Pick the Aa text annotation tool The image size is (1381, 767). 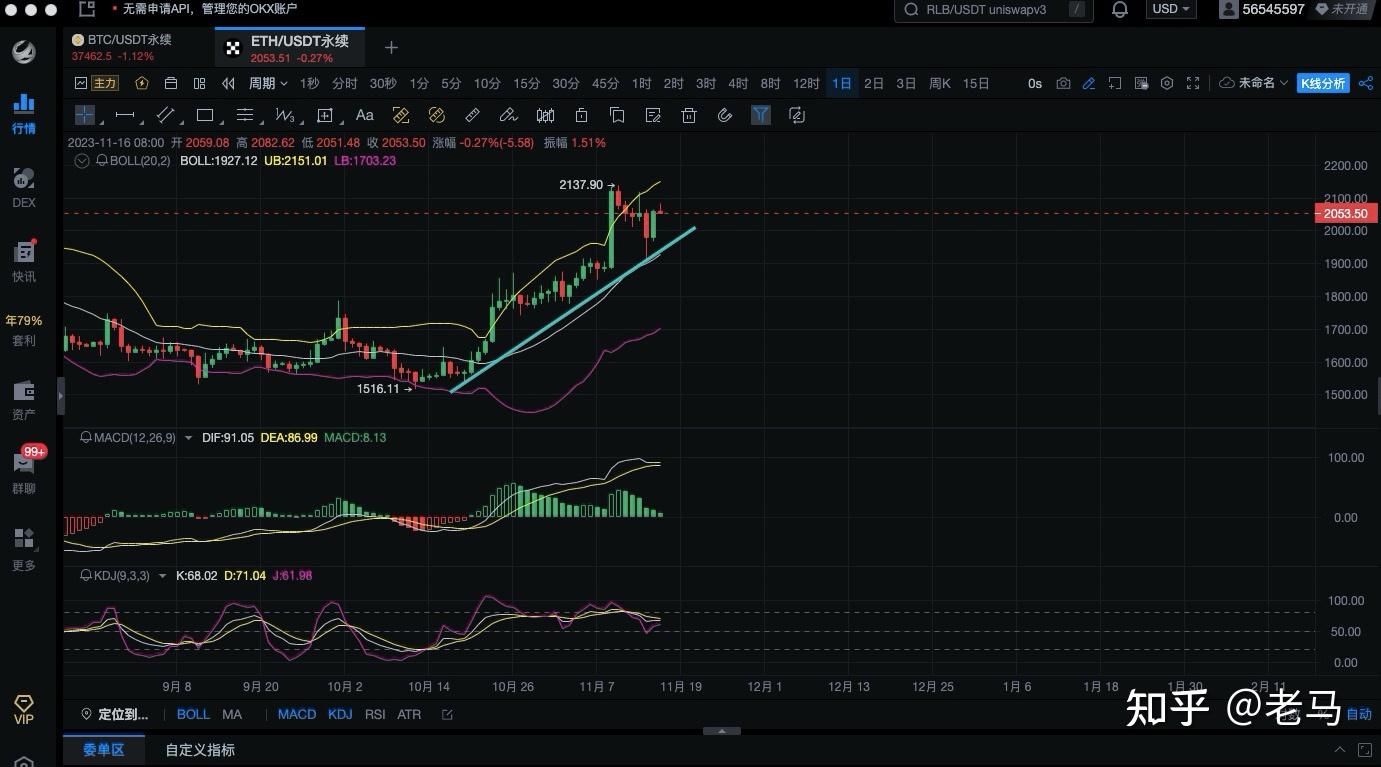click(365, 115)
